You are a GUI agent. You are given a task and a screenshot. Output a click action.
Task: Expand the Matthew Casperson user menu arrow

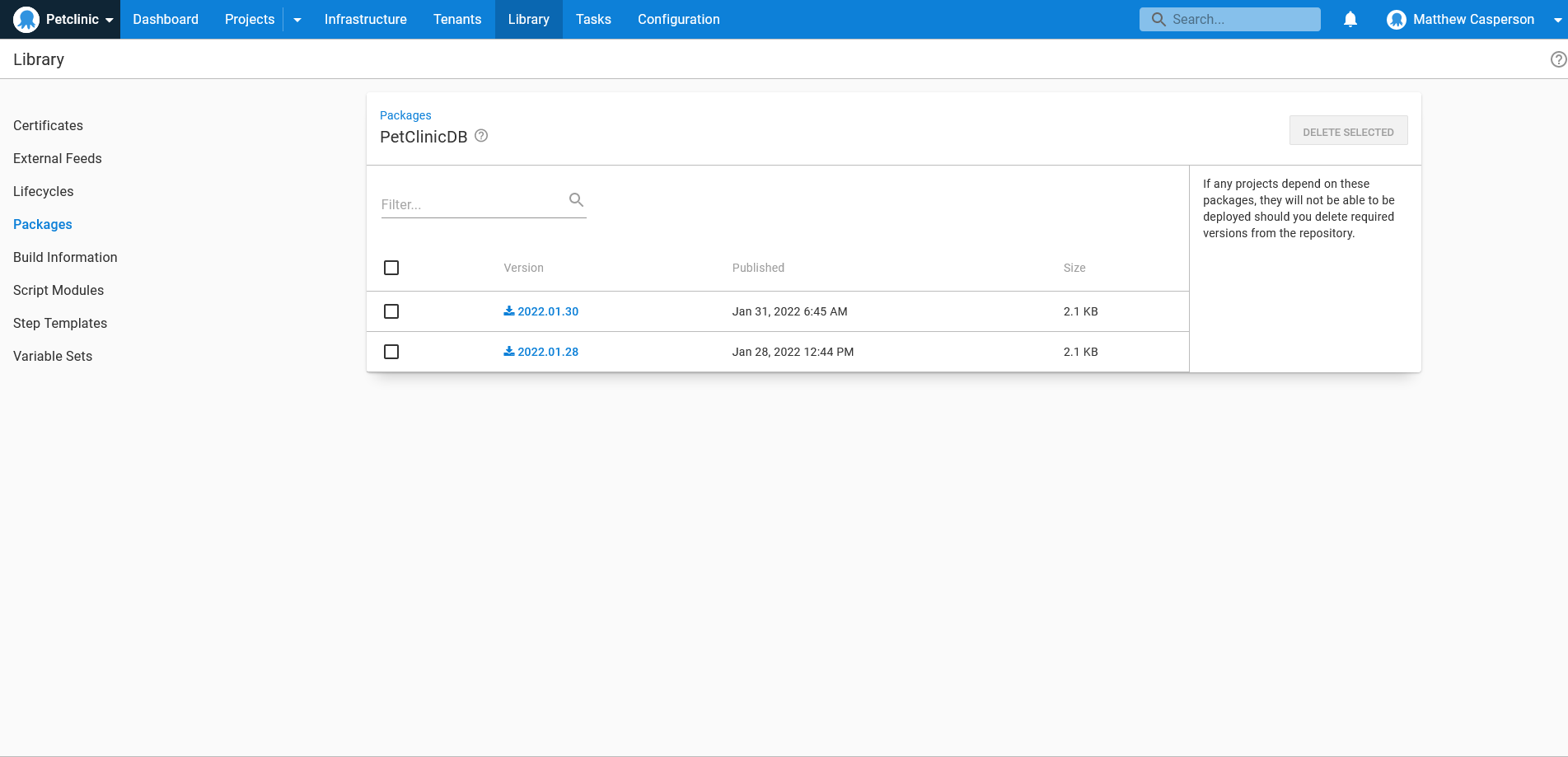(x=1557, y=20)
